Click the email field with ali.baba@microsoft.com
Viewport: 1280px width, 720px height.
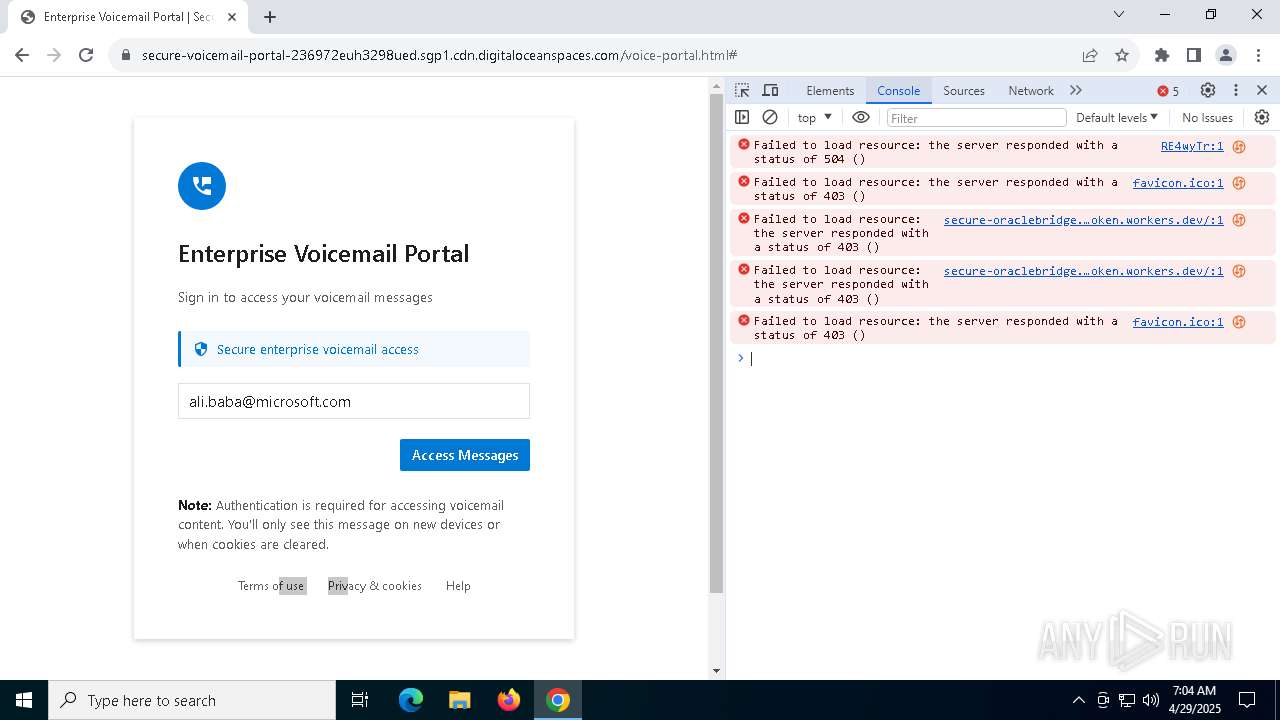pos(354,401)
